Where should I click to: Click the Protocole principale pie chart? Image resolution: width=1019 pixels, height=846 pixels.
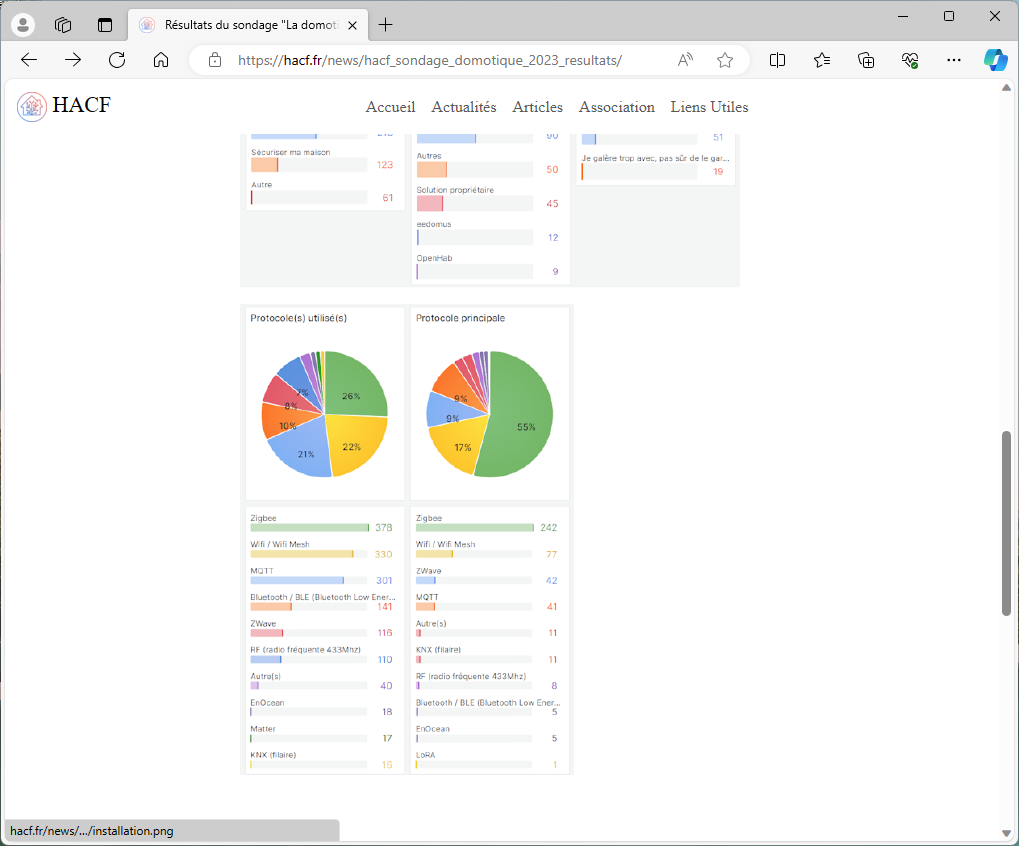tap(490, 414)
